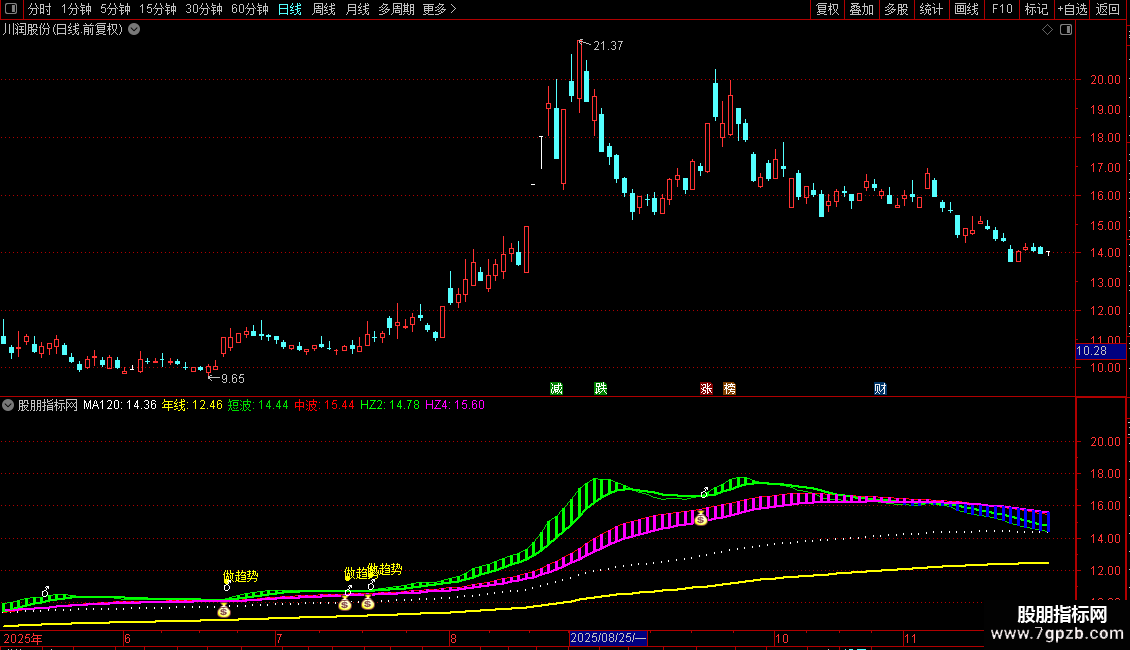The height and width of the screenshot is (650, 1130).
Task: Click the blue 财 financial marker
Action: (880, 388)
